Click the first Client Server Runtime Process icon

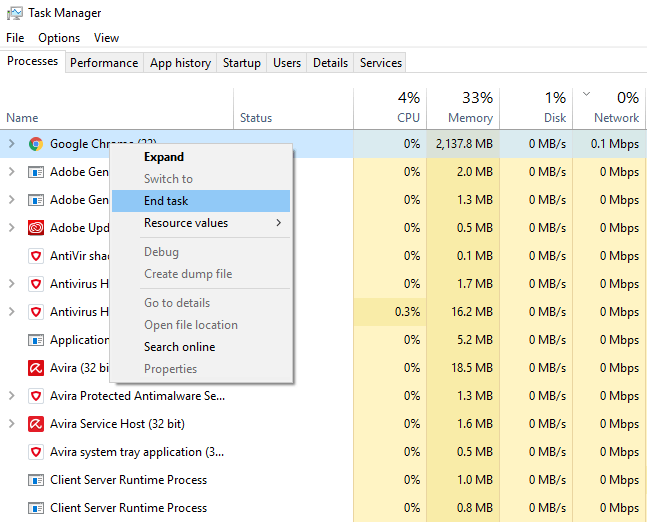point(36,480)
